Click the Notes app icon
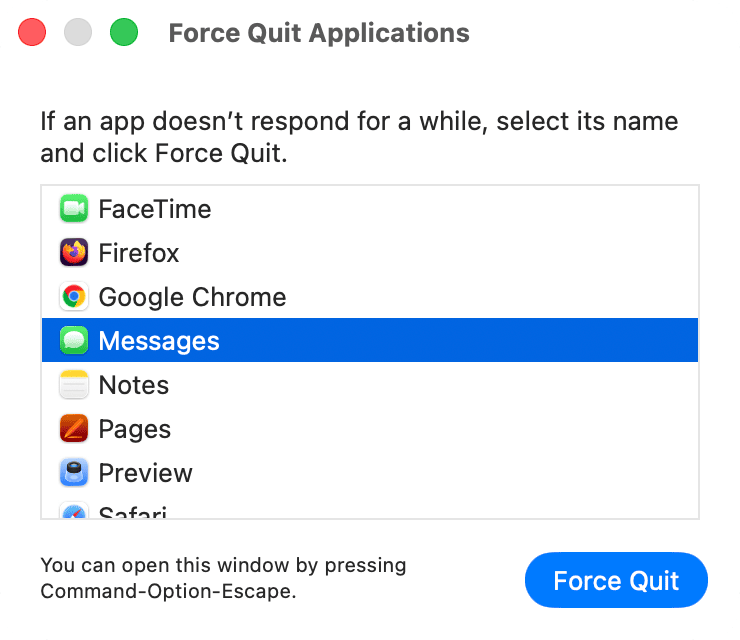This screenshot has width=740, height=640. point(74,385)
